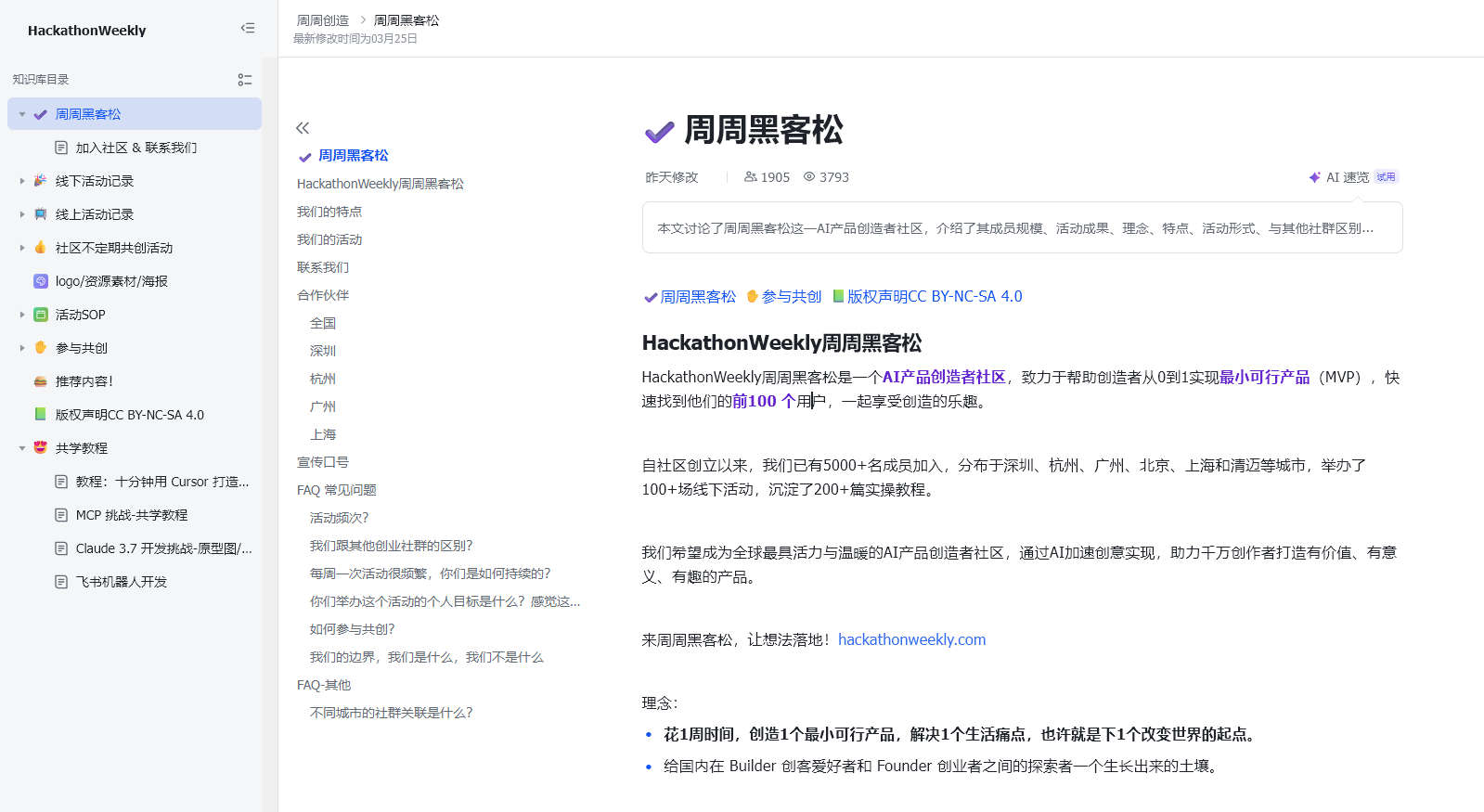Select 全国 in the outline
The height and width of the screenshot is (812, 1484).
(323, 323)
